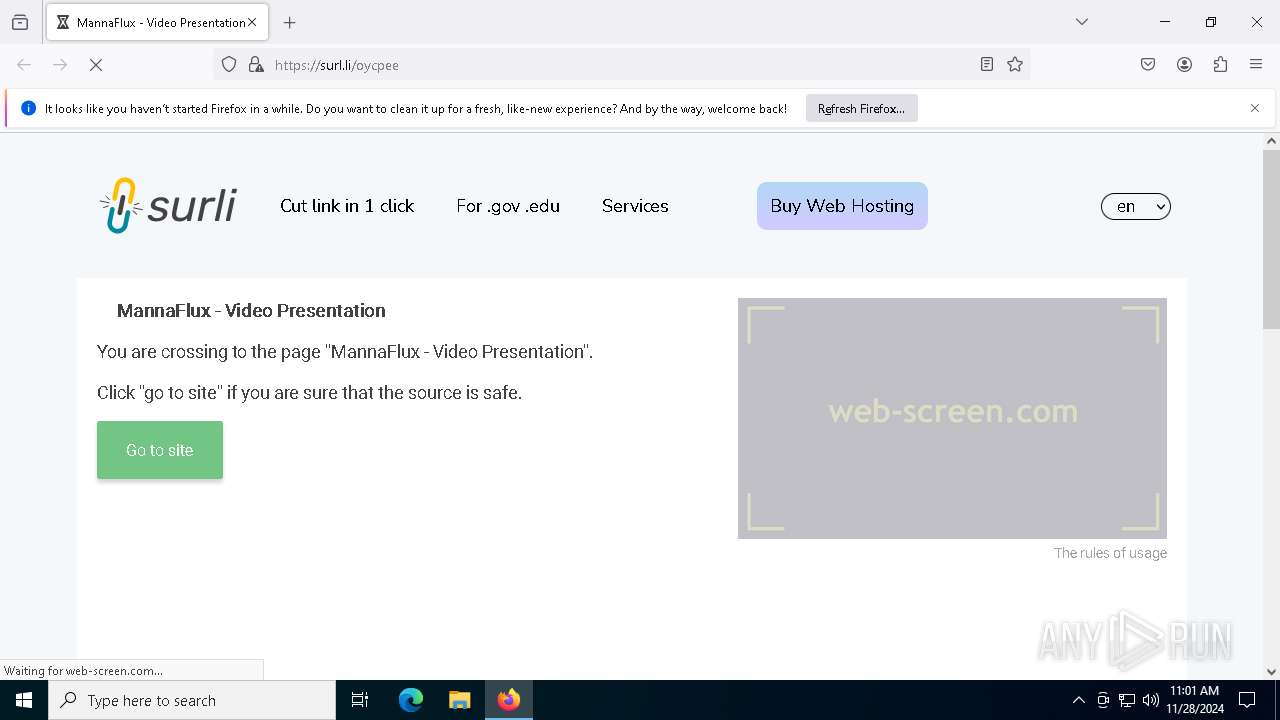Bookmark this page with star icon
This screenshot has height=720, width=1280.
(x=1015, y=65)
